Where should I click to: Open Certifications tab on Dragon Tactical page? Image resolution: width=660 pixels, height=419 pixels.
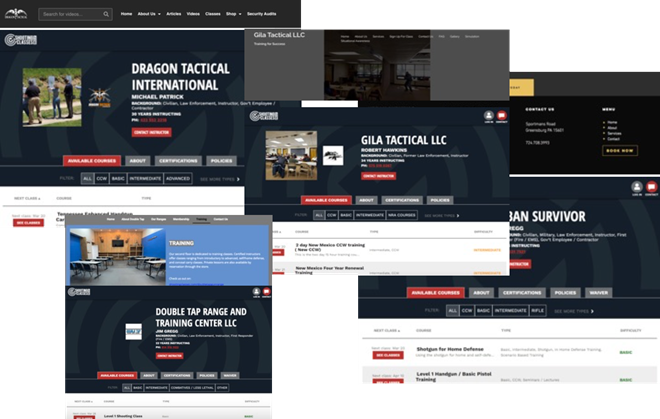(178, 161)
